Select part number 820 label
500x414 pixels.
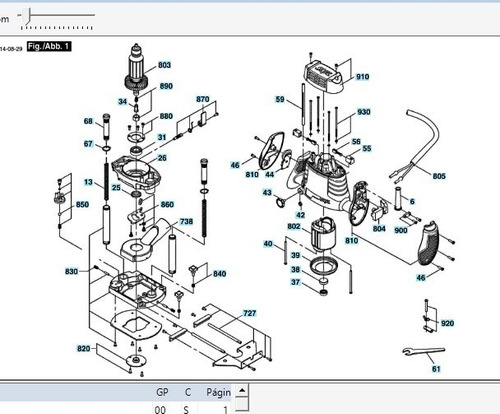[84, 348]
